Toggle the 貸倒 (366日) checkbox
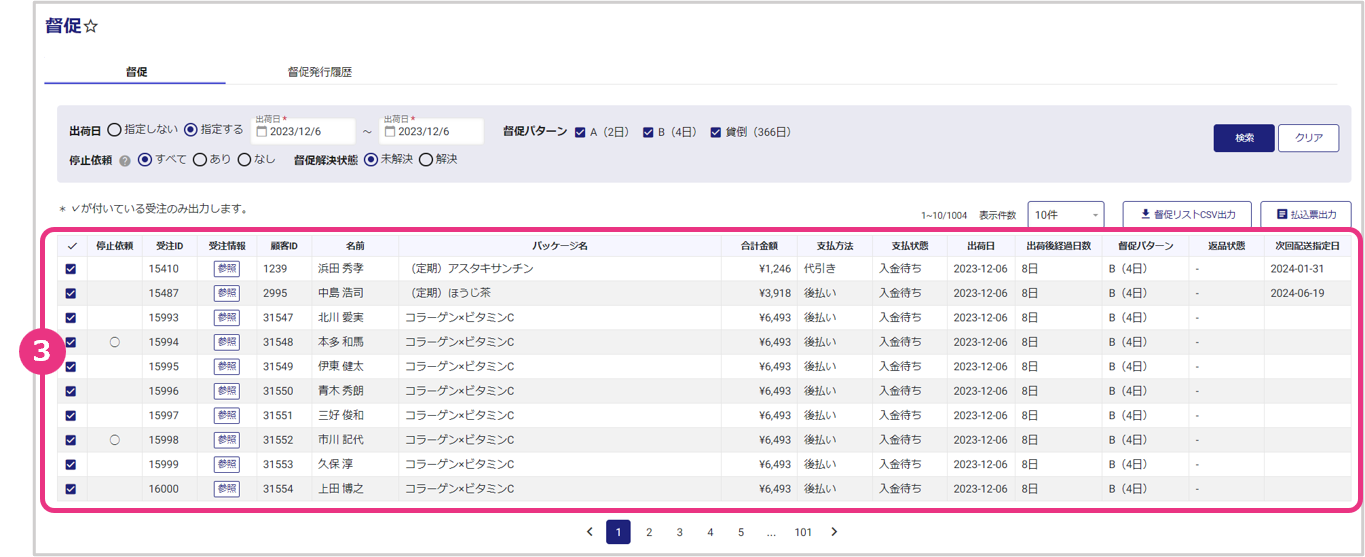 click(716, 132)
